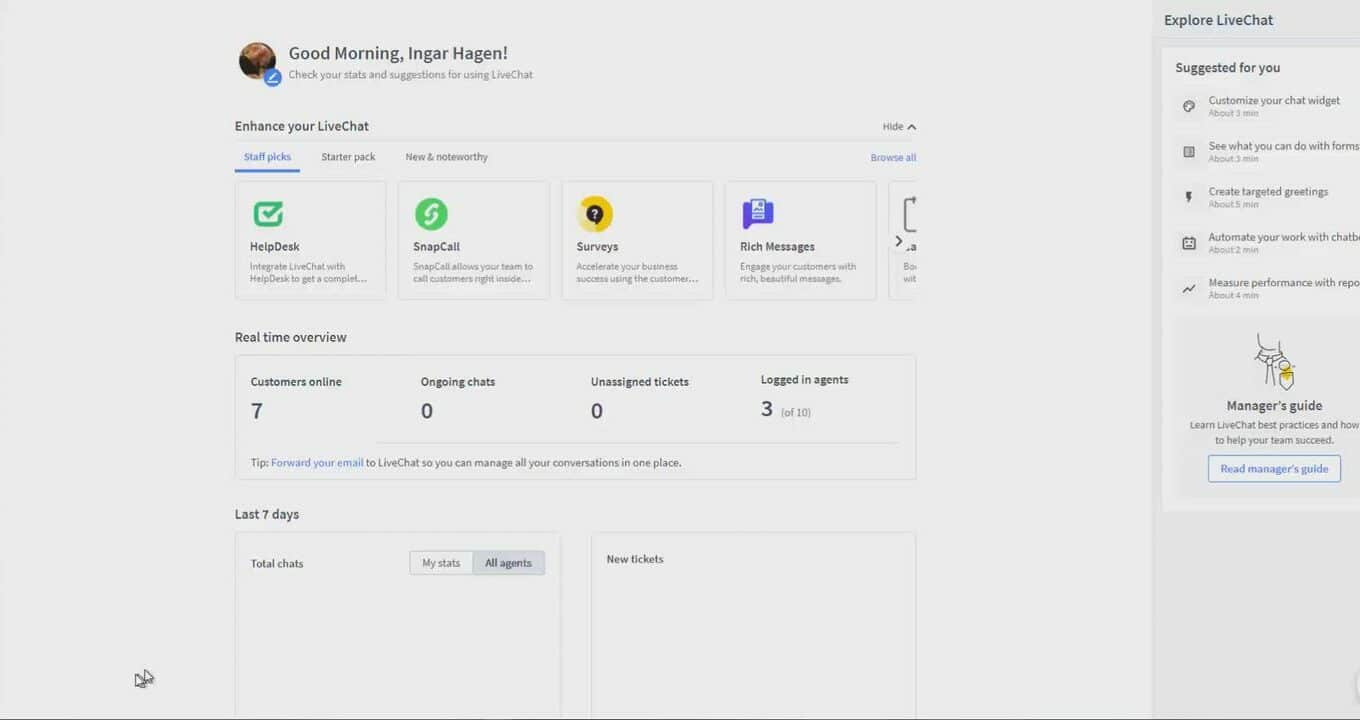Switch to the Staff picks tab
The image size is (1360, 720).
click(x=267, y=157)
